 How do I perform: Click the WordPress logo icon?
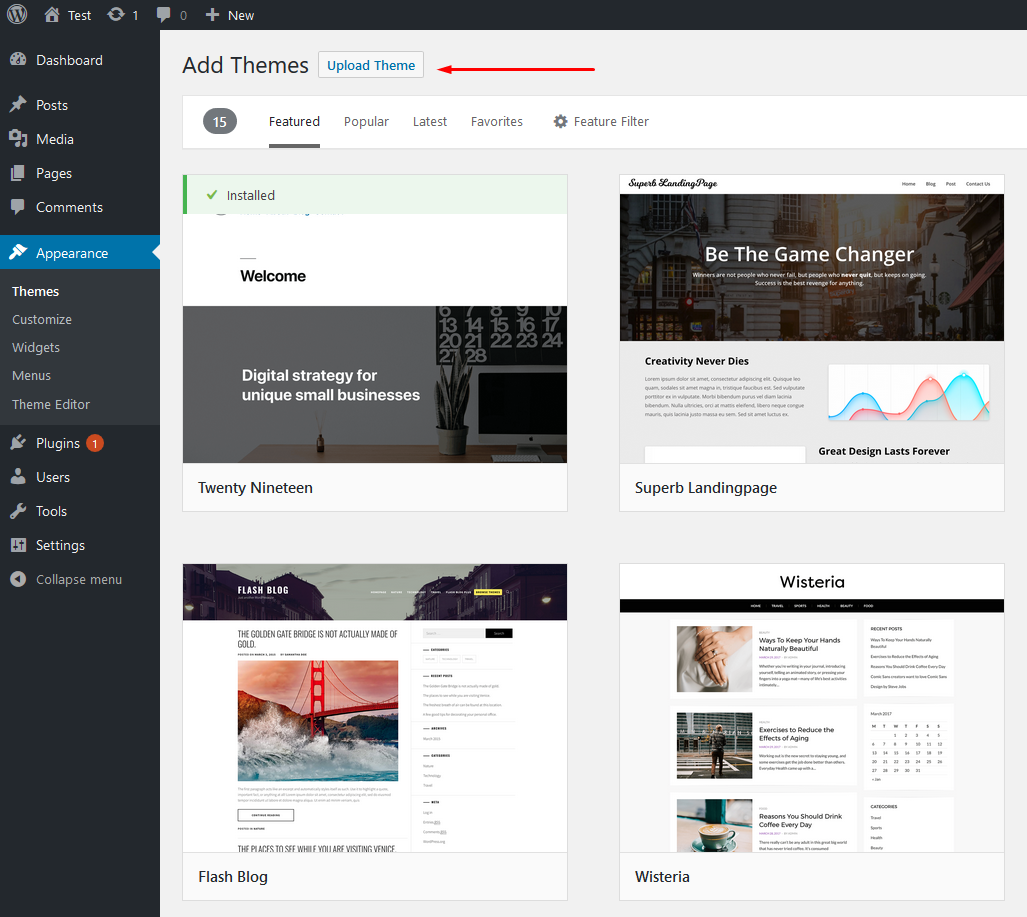pyautogui.click(x=17, y=15)
